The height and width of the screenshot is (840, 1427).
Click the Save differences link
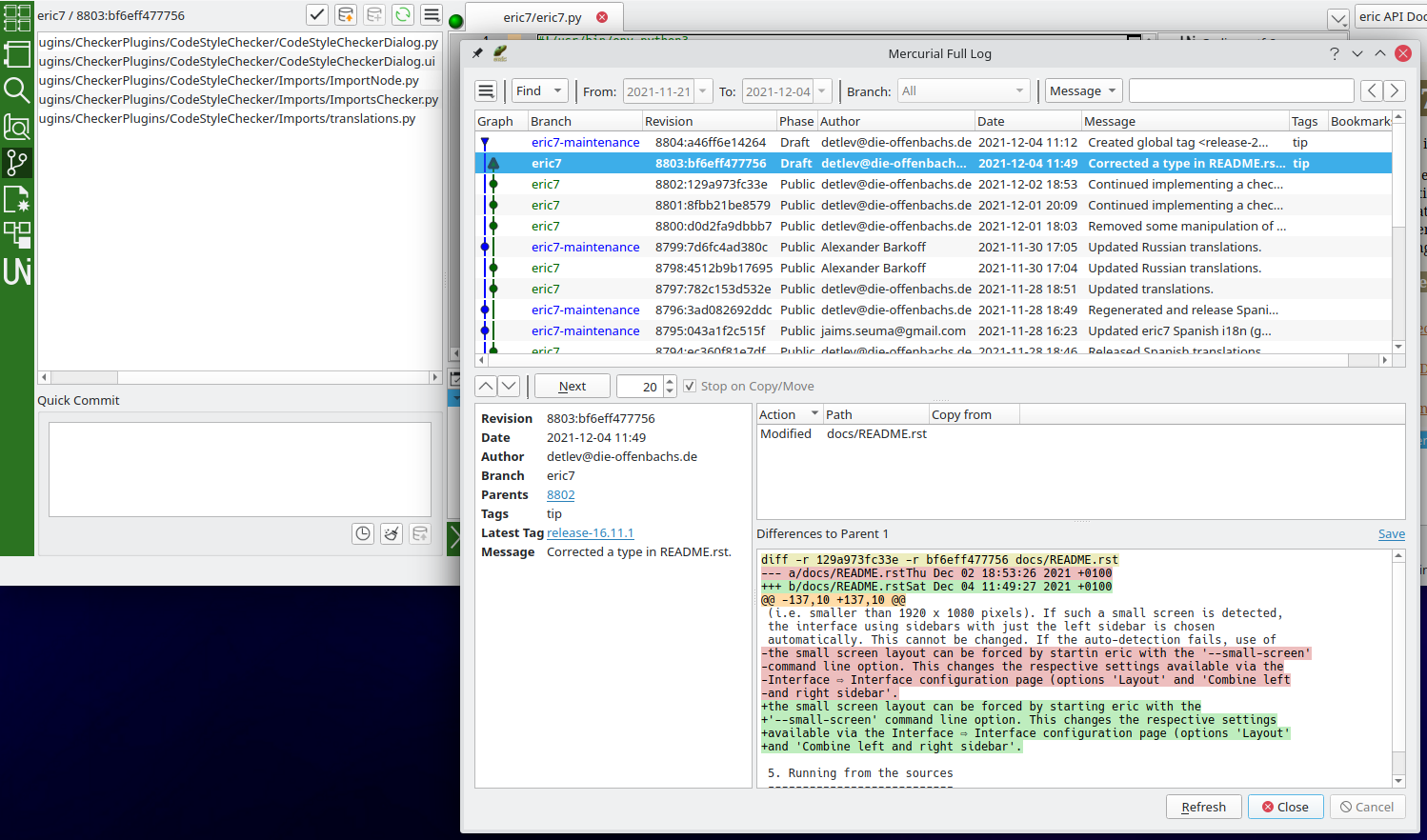tap(1391, 534)
